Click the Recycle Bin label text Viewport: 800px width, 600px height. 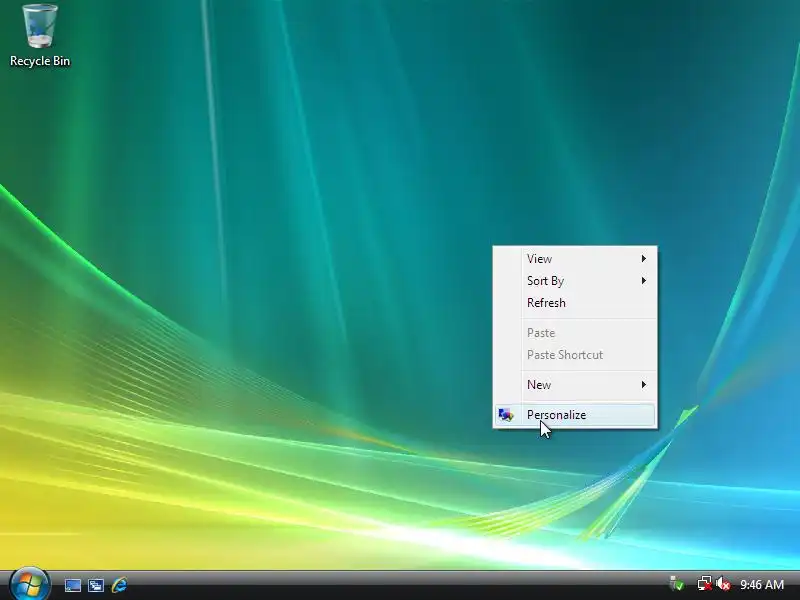(x=40, y=61)
